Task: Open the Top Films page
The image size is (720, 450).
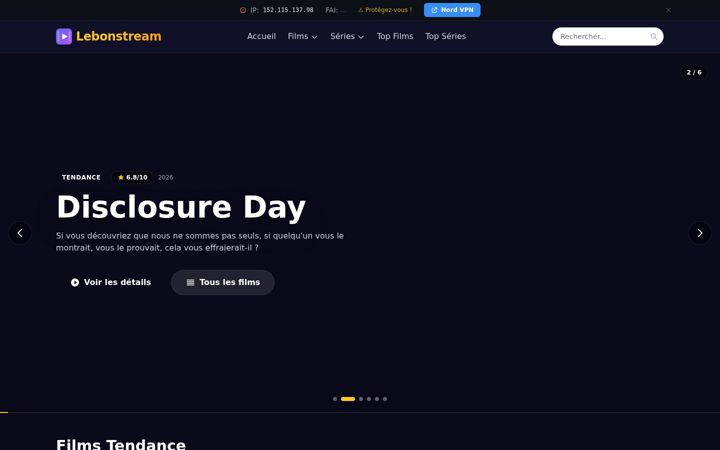Action: (395, 36)
